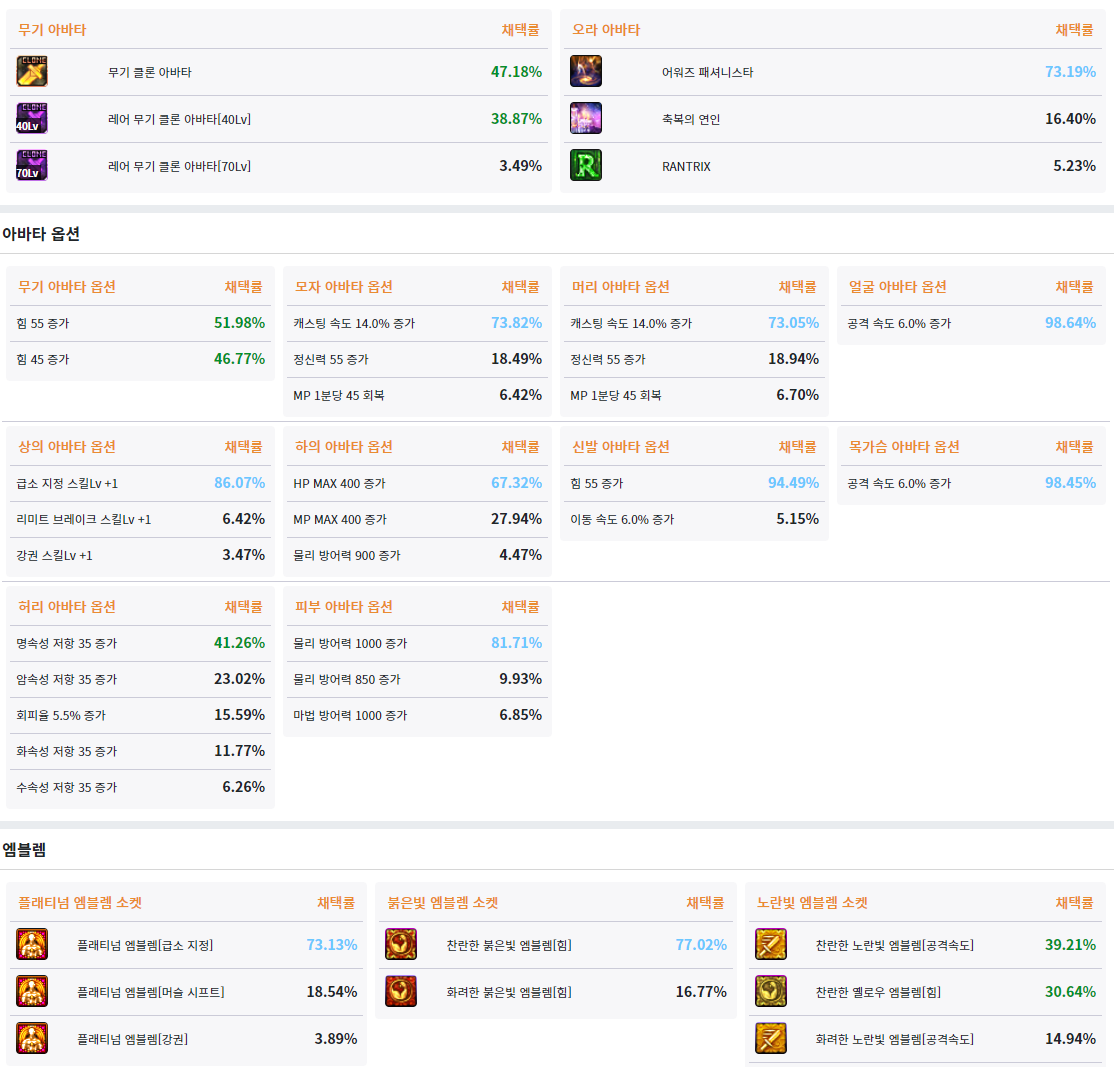Screen dimensions: 1114x1067
Task: Click the 플래티넘 엠블렘[머슬 시프트] icon
Action: (x=32, y=992)
